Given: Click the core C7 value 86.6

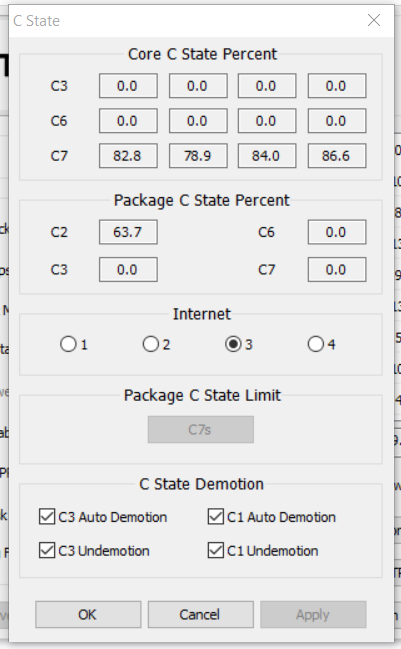Looking at the screenshot, I should tap(336, 156).
